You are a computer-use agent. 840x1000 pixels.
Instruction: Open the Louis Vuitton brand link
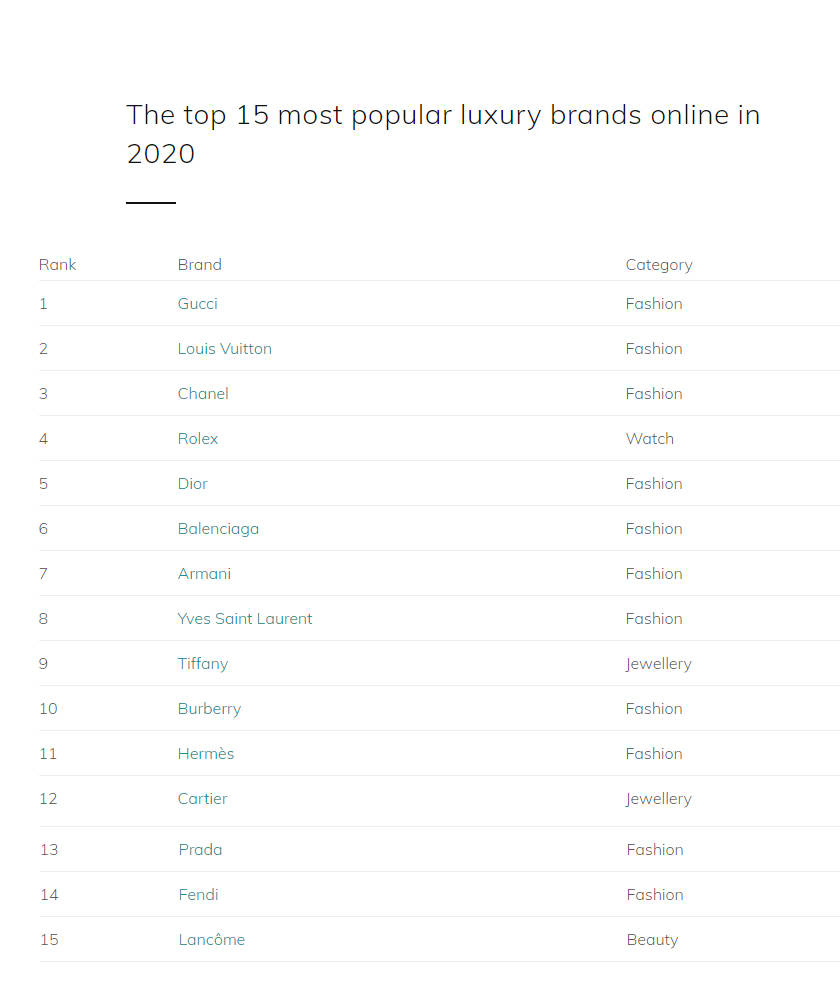[x=225, y=349]
